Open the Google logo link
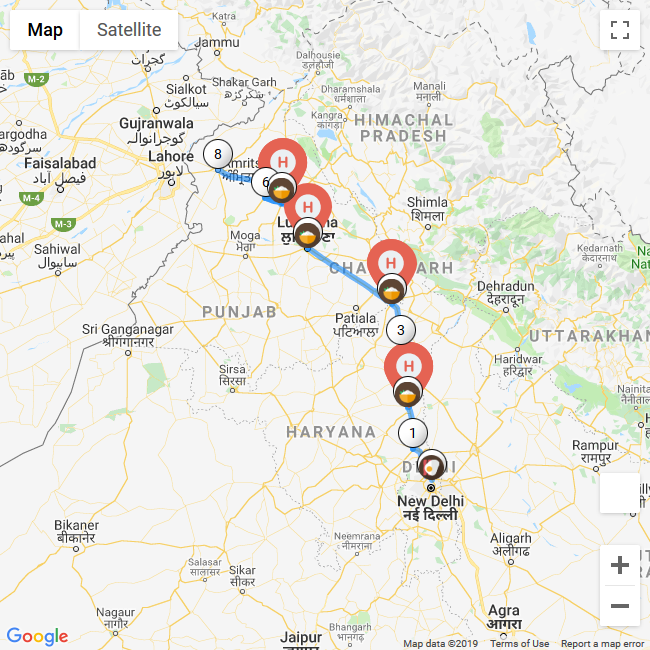The image size is (650, 650). [37, 636]
